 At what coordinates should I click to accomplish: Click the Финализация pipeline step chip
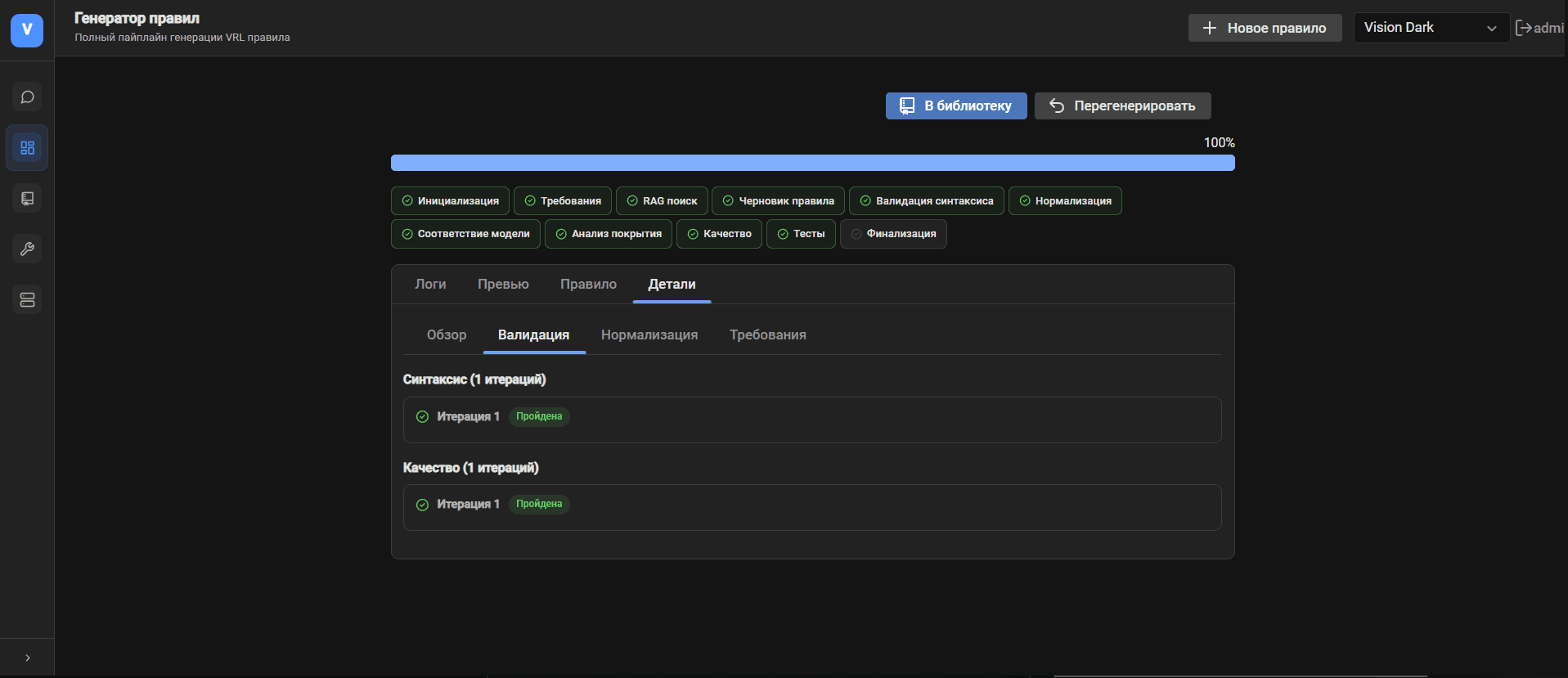pos(893,234)
